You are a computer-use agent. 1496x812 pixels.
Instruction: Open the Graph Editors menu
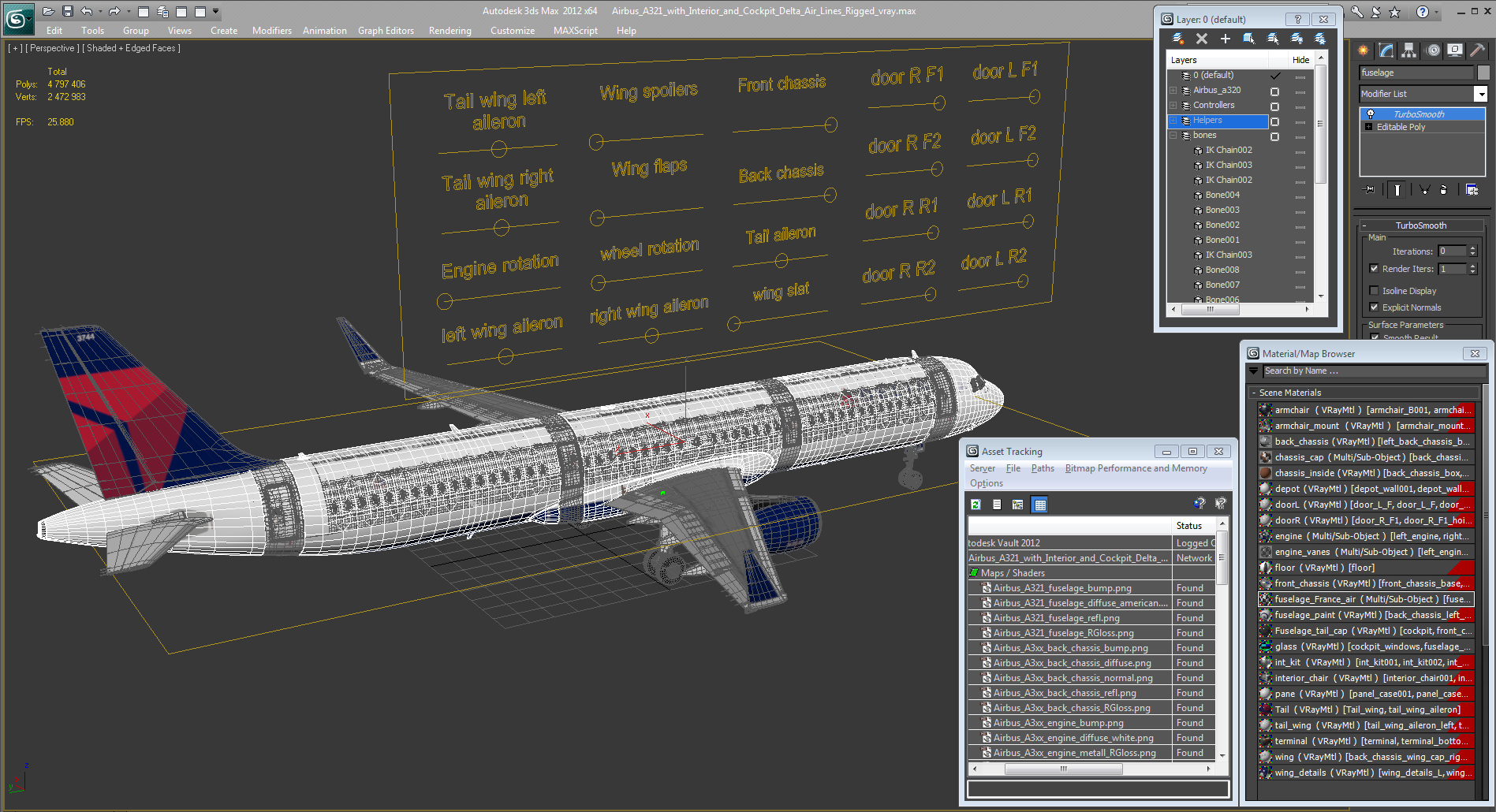coord(386,31)
